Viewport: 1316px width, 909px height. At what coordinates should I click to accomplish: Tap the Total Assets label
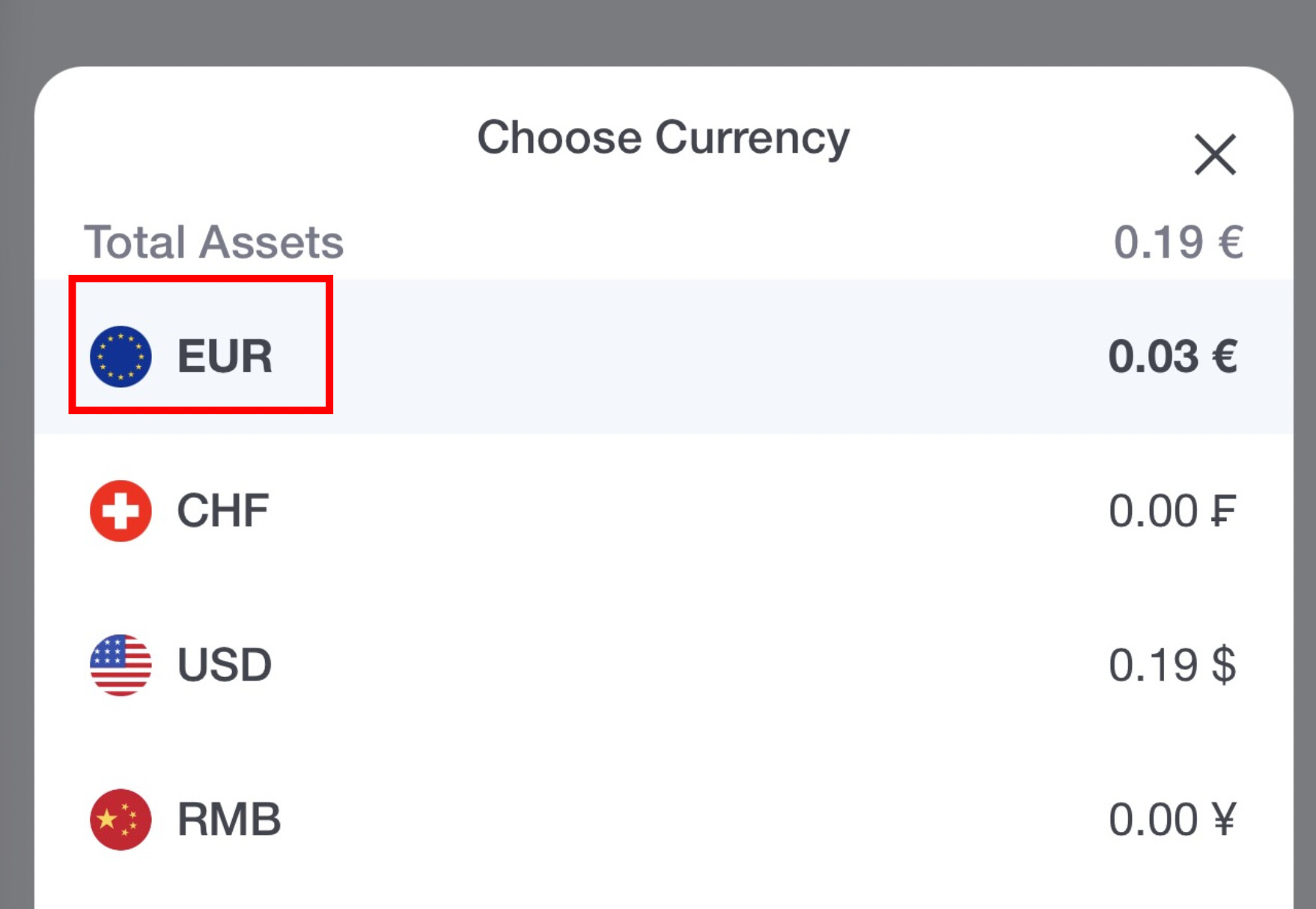tap(214, 242)
